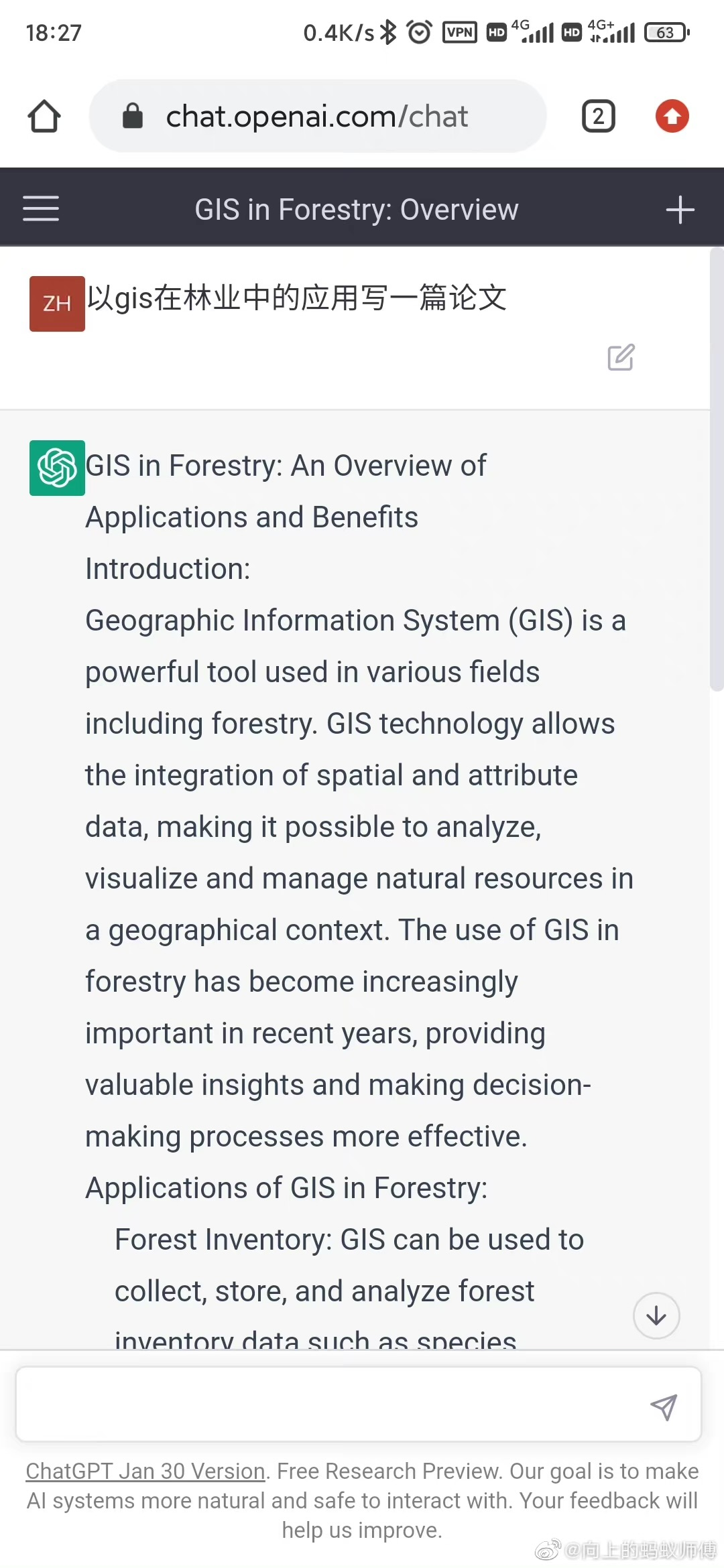Tap the GIS in Forestry: Overview title
This screenshot has height=1568, width=724.
pos(356,210)
